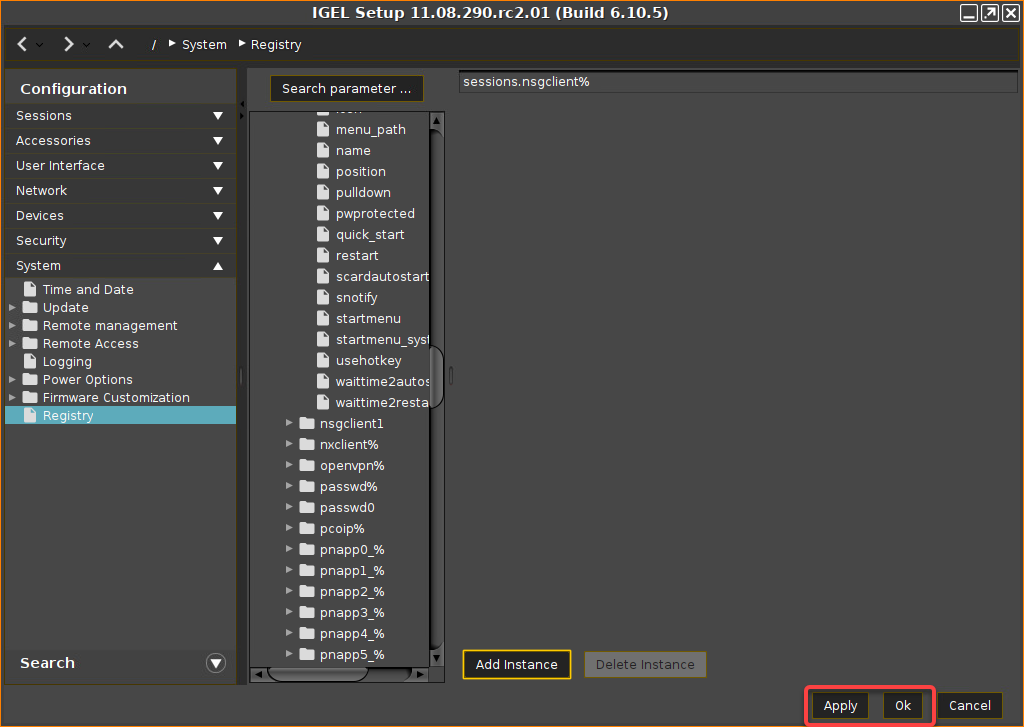1024x727 pixels.
Task: Click the back navigation arrow
Action: (23, 44)
